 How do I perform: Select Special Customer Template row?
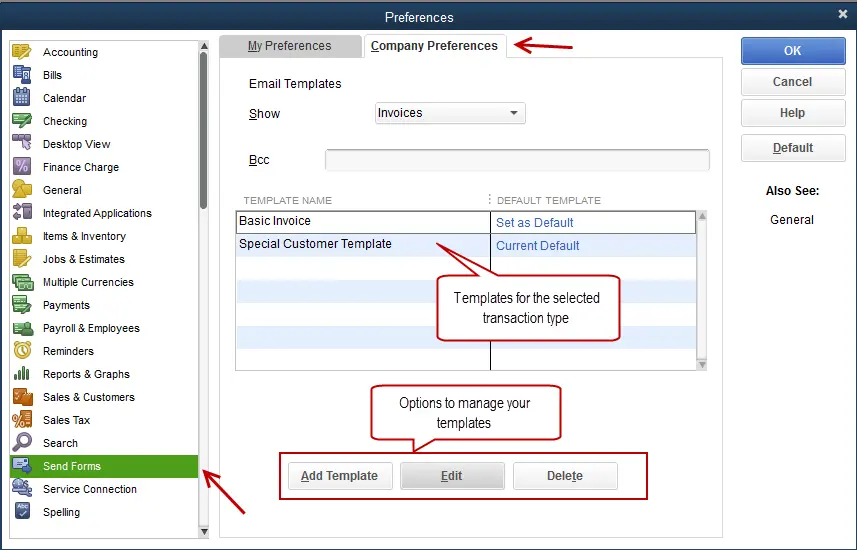(x=316, y=245)
